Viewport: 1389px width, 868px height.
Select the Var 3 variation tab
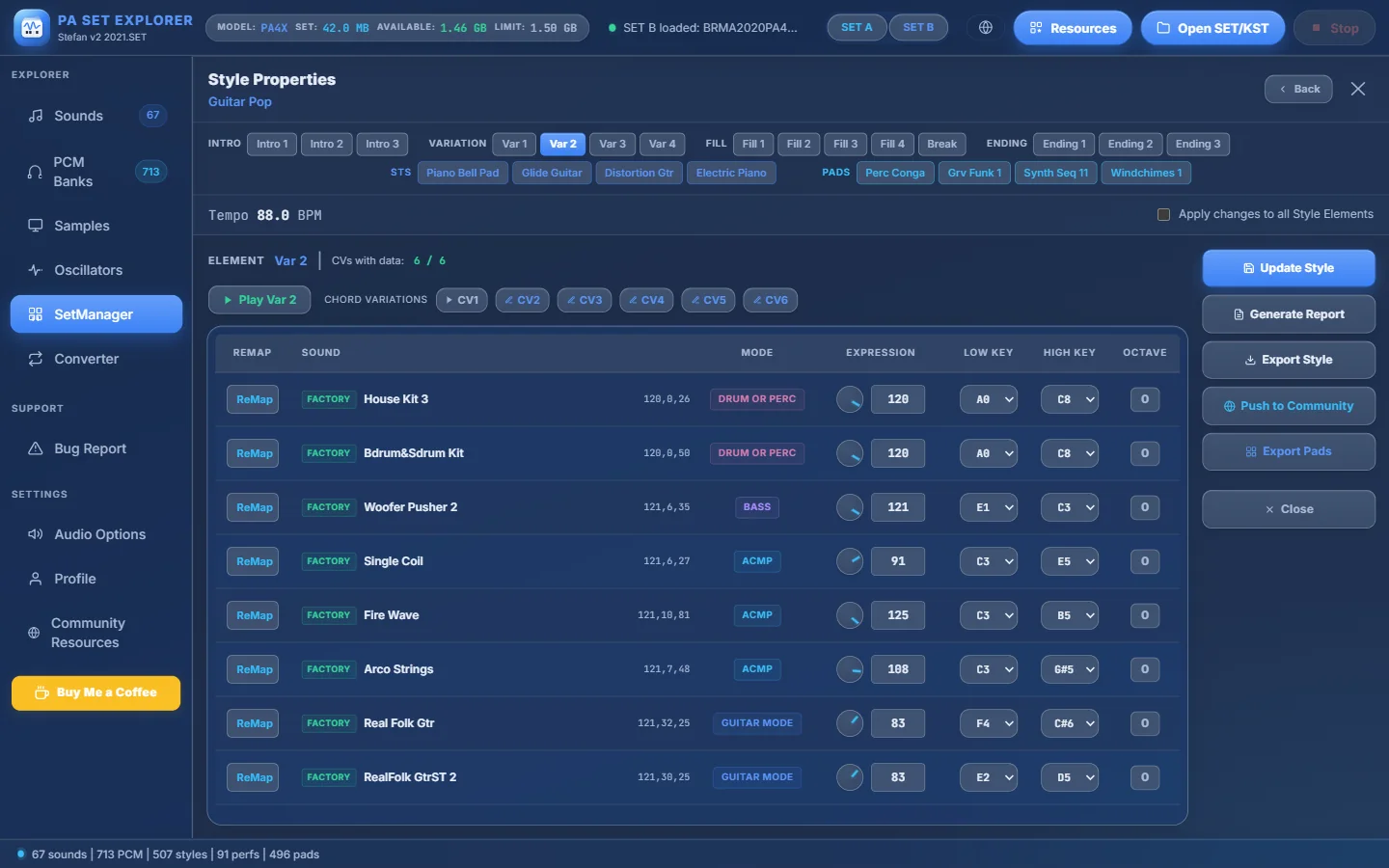click(613, 144)
